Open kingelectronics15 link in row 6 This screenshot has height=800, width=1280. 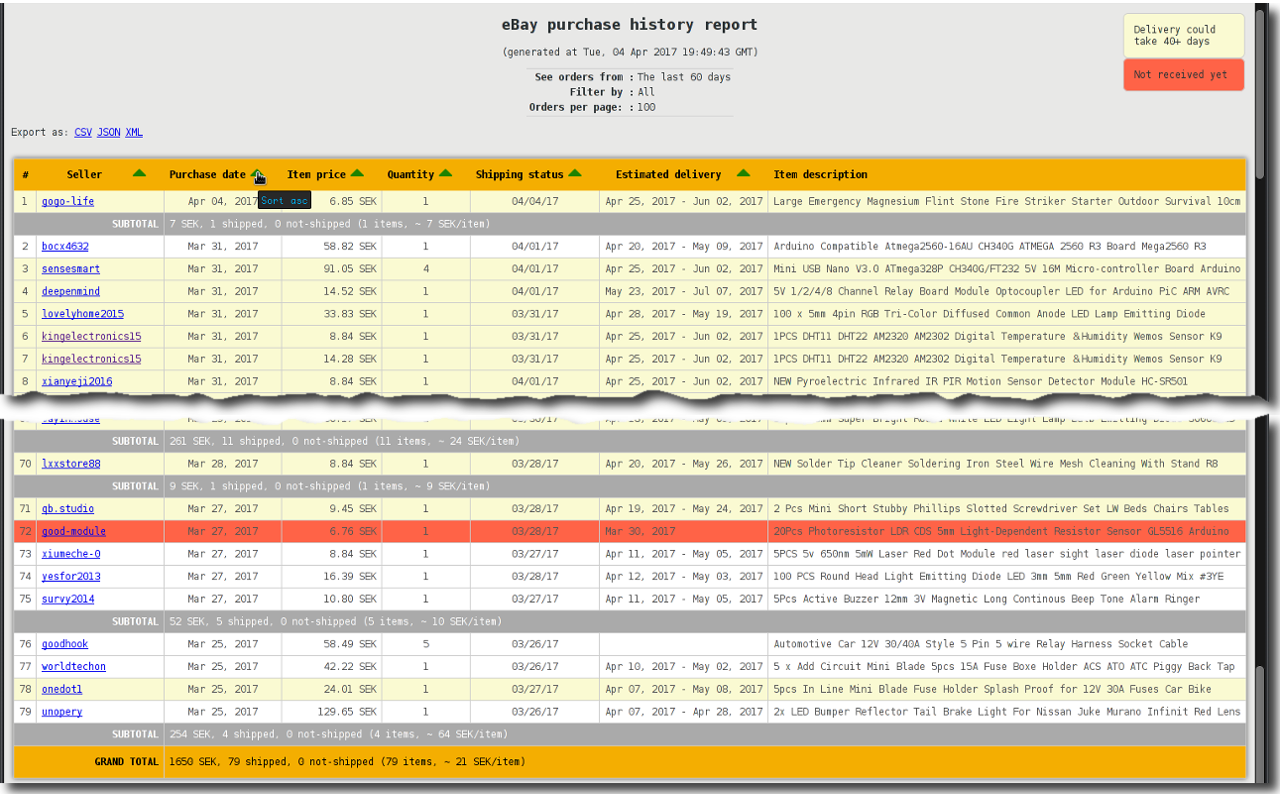coord(91,336)
